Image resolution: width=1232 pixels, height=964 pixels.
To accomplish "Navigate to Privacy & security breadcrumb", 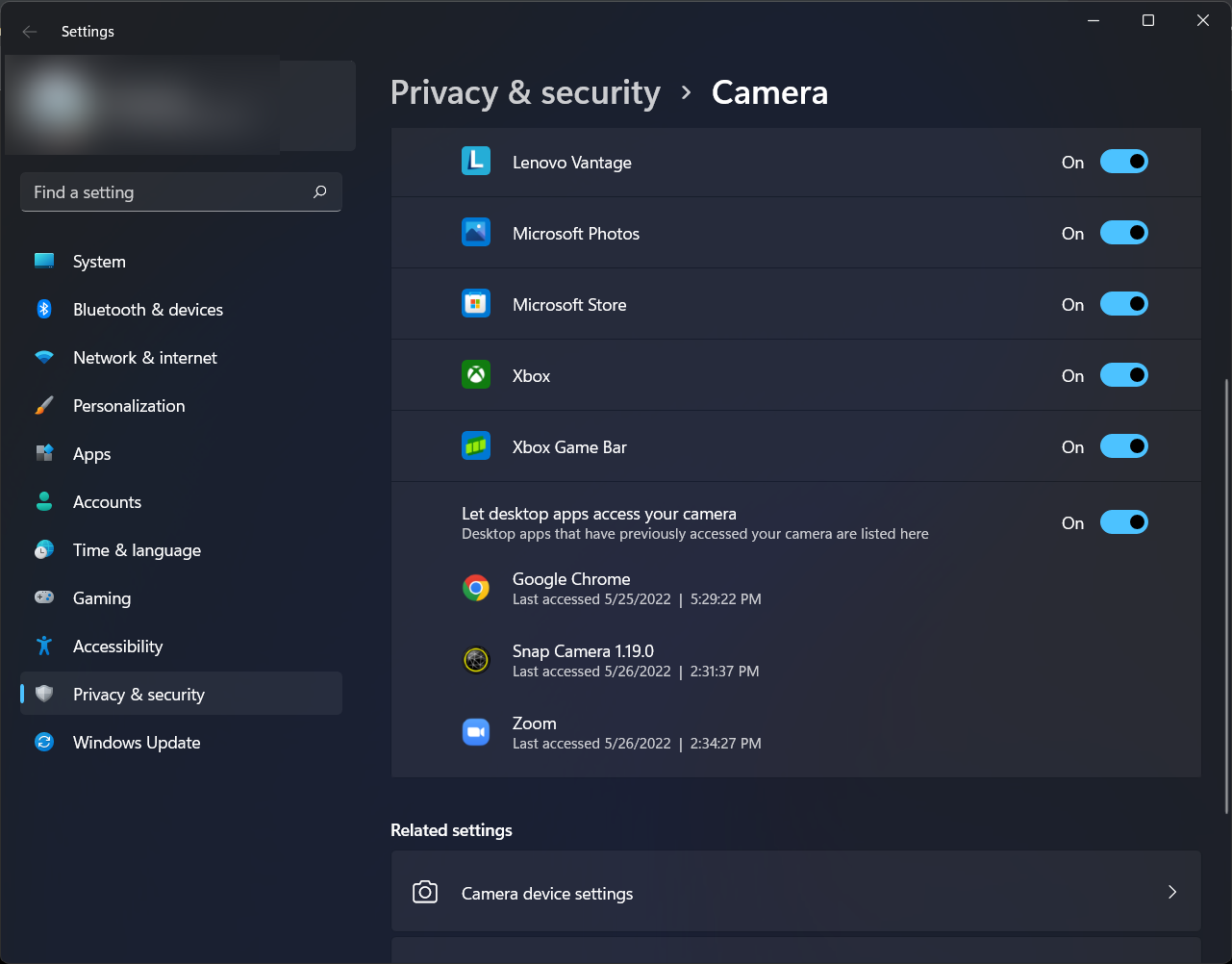I will click(x=525, y=92).
